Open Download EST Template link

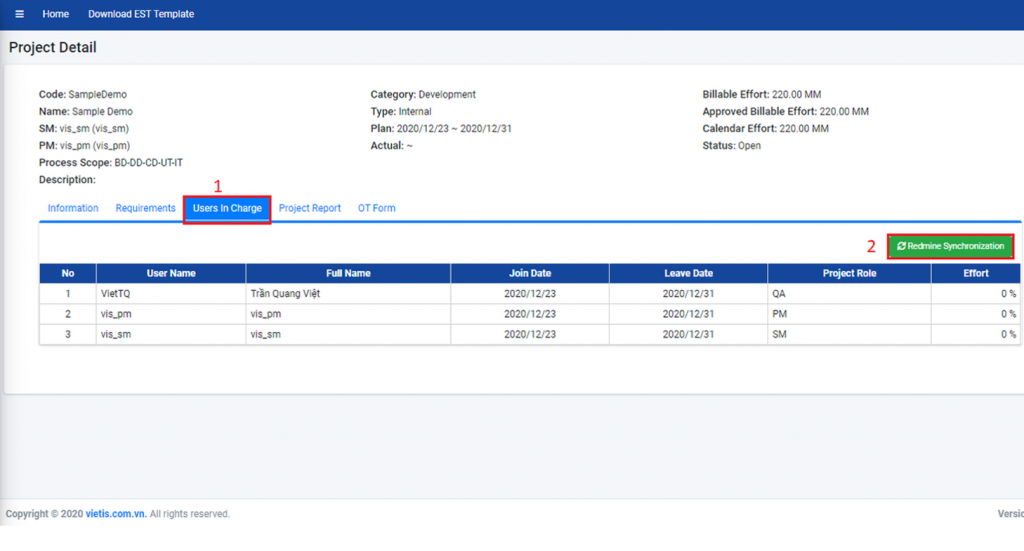(141, 14)
